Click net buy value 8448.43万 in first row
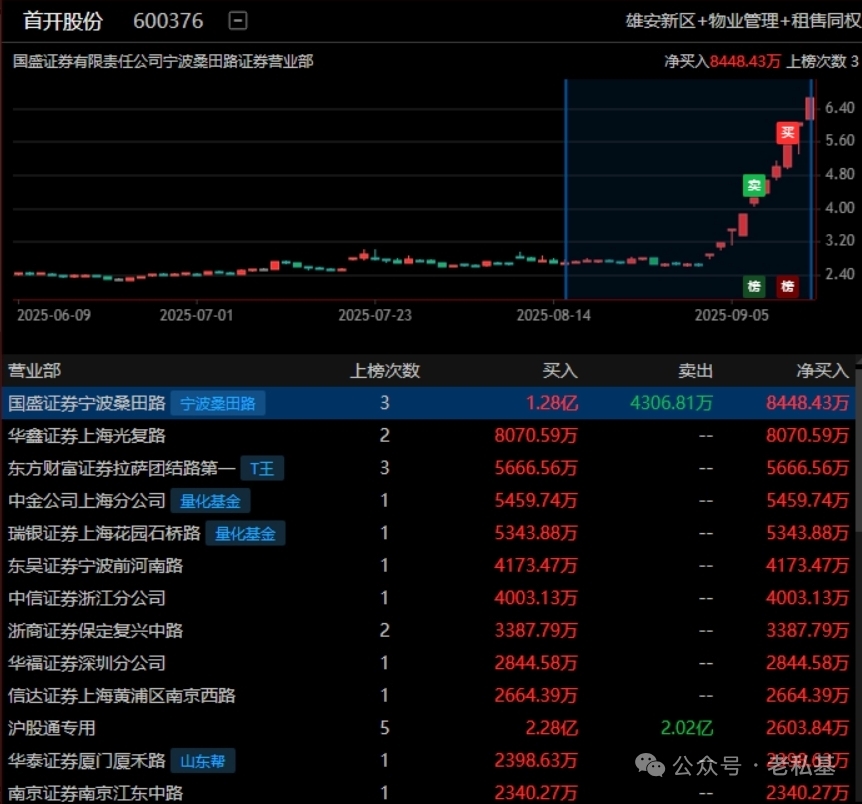The height and width of the screenshot is (804, 862). click(x=808, y=403)
